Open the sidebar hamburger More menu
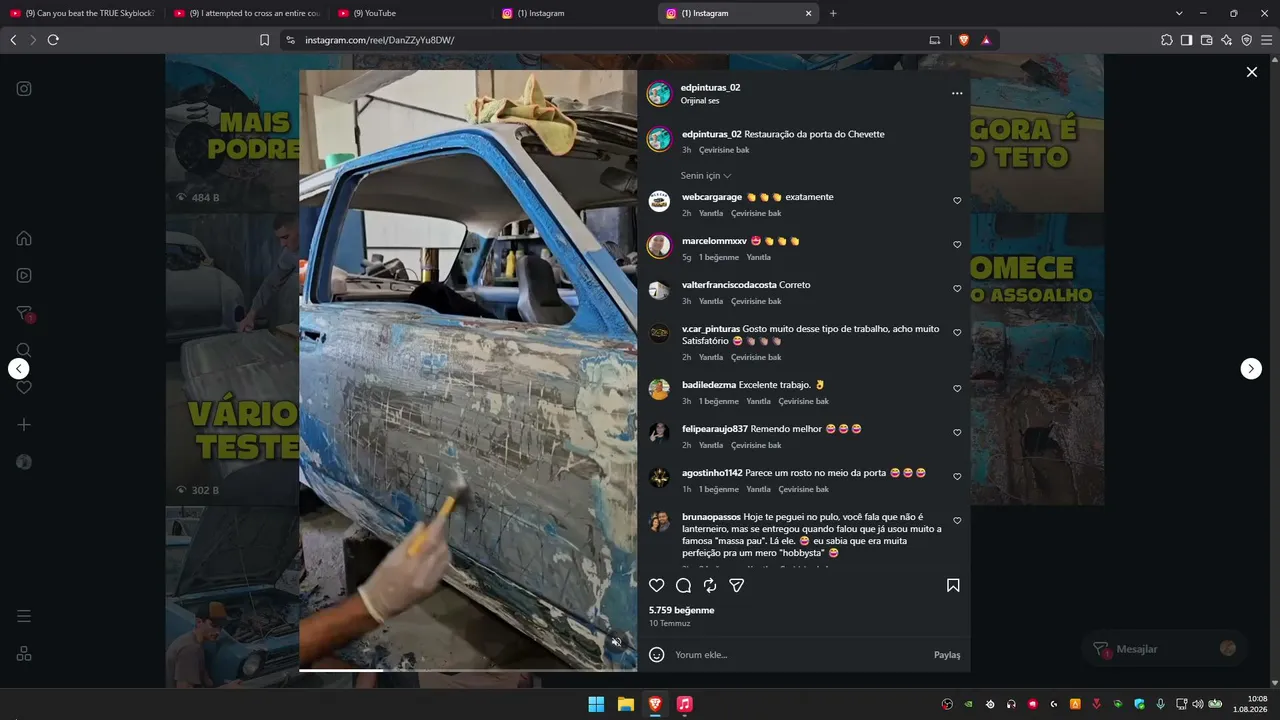The height and width of the screenshot is (720, 1280). (x=24, y=616)
